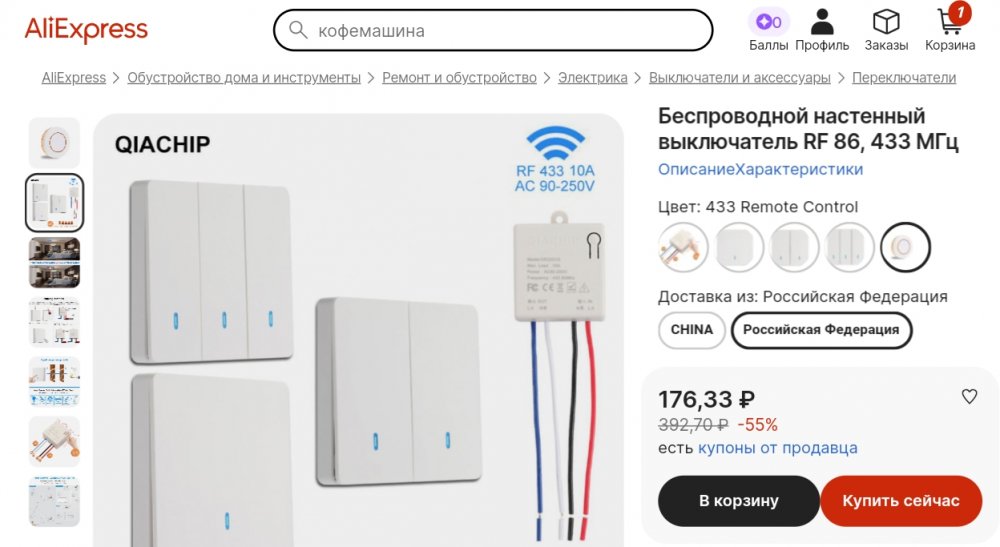This screenshot has height=547, width=1000.
Task: Select Российская Федерация shipping option
Action: click(x=821, y=330)
